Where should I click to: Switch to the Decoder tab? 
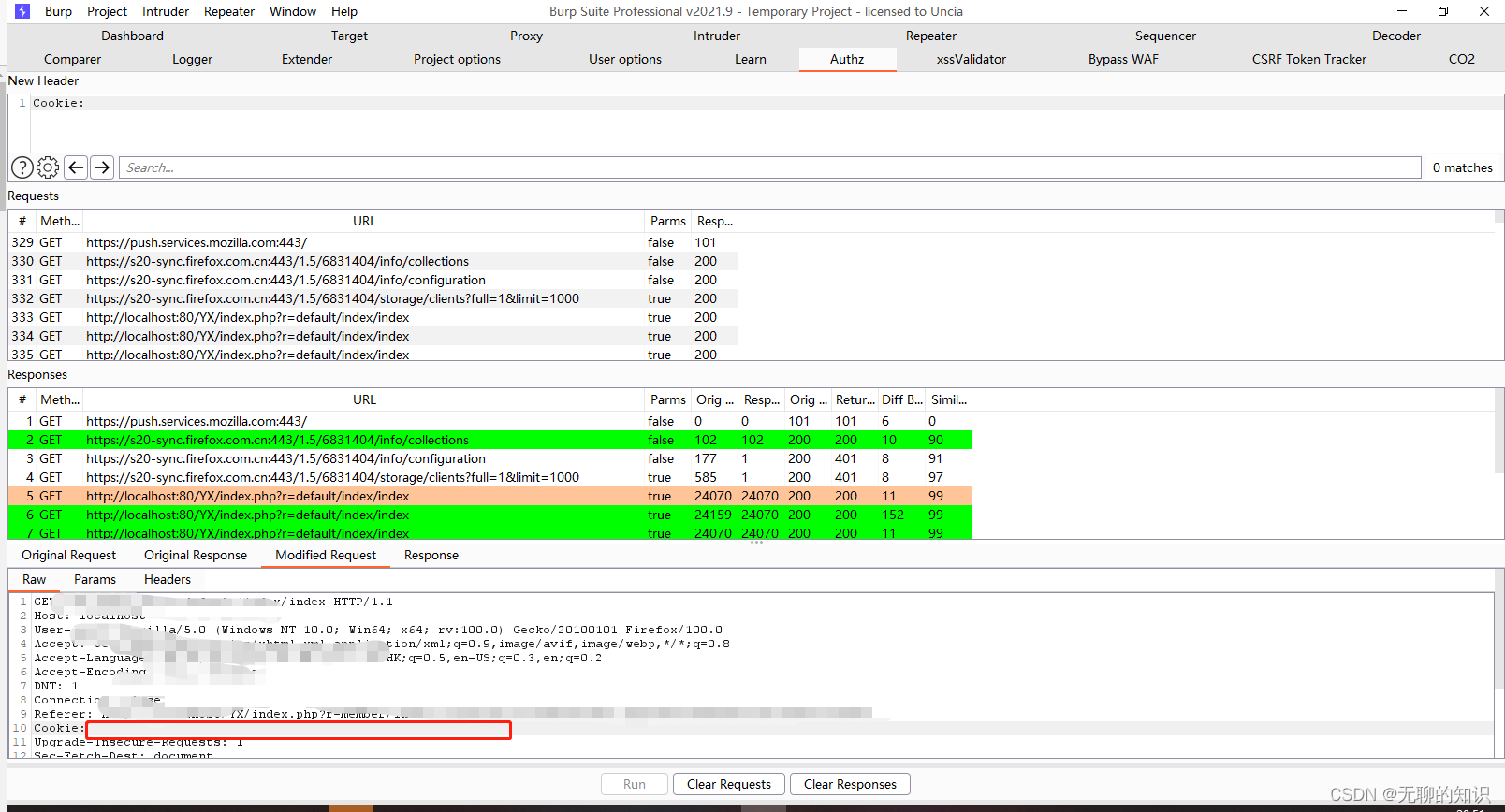coord(1396,36)
